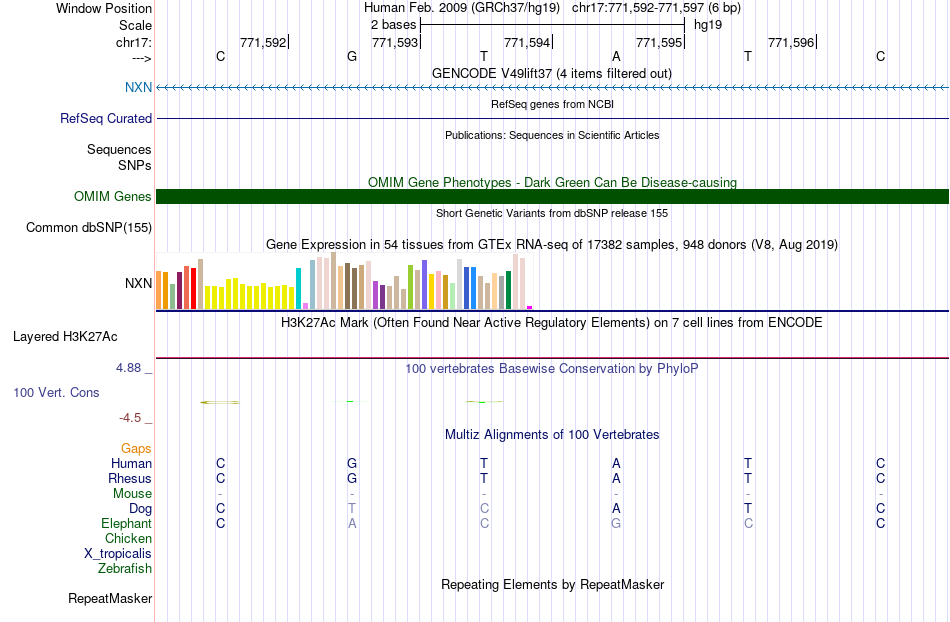
Task: Click the 771,596 position label
Action: point(791,42)
